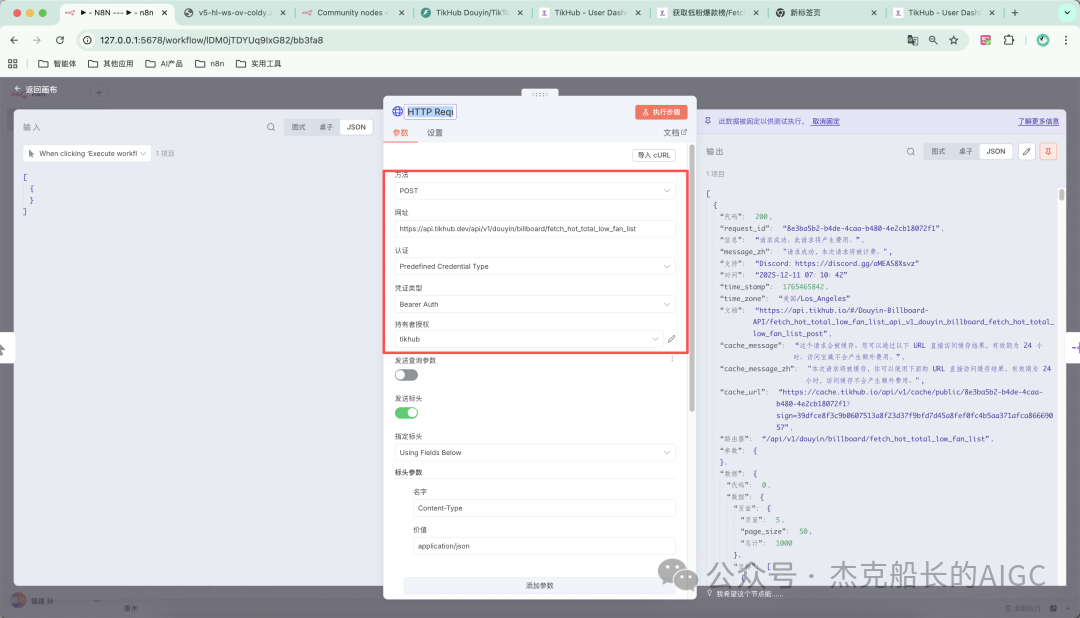
Task: Click the translate page icon in address bar
Action: click(x=913, y=40)
